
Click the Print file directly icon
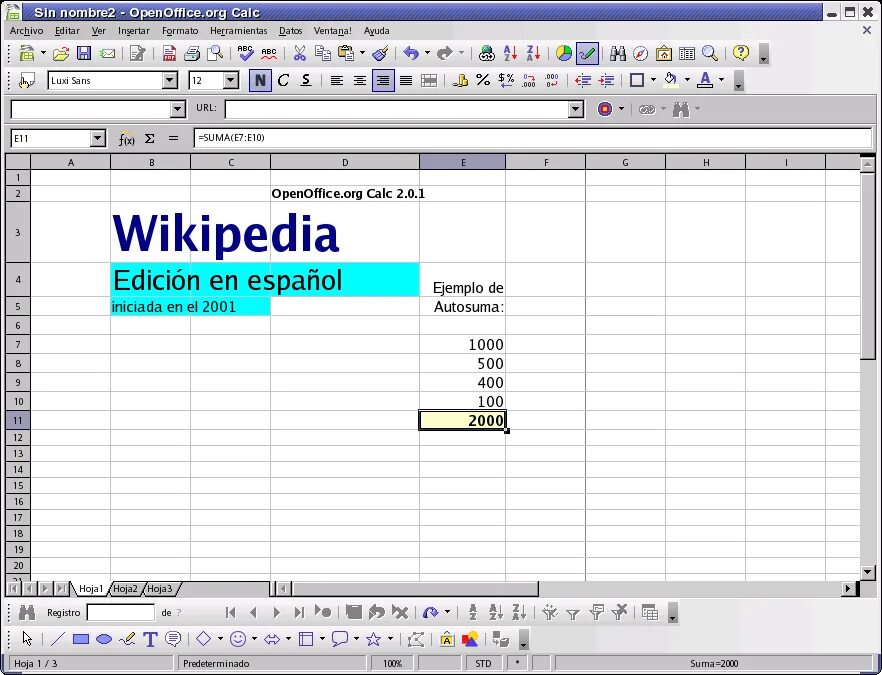coord(192,53)
